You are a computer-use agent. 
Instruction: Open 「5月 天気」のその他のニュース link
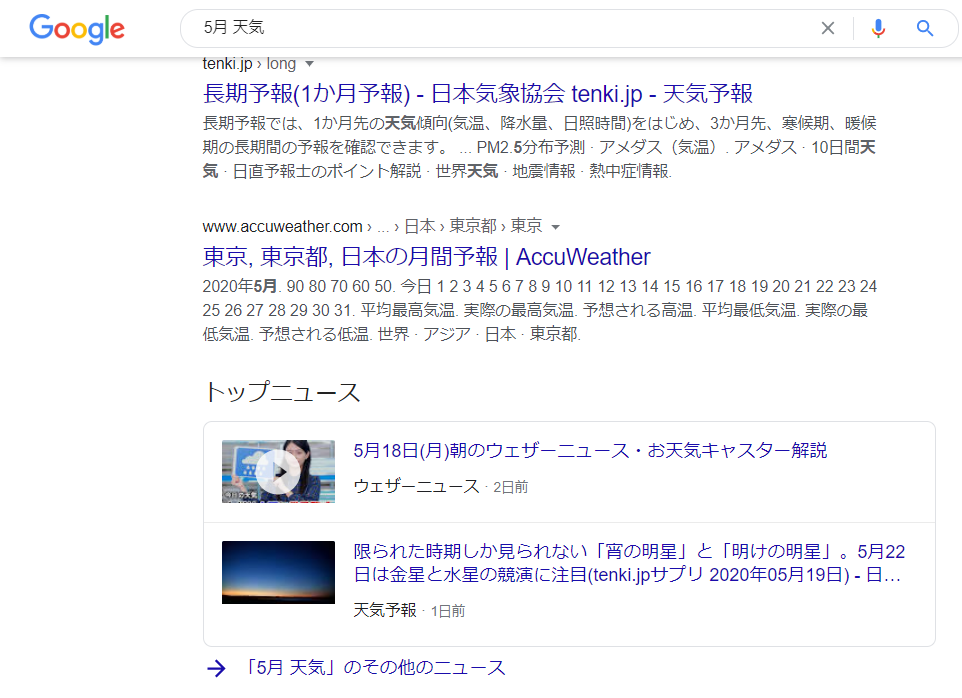374,667
